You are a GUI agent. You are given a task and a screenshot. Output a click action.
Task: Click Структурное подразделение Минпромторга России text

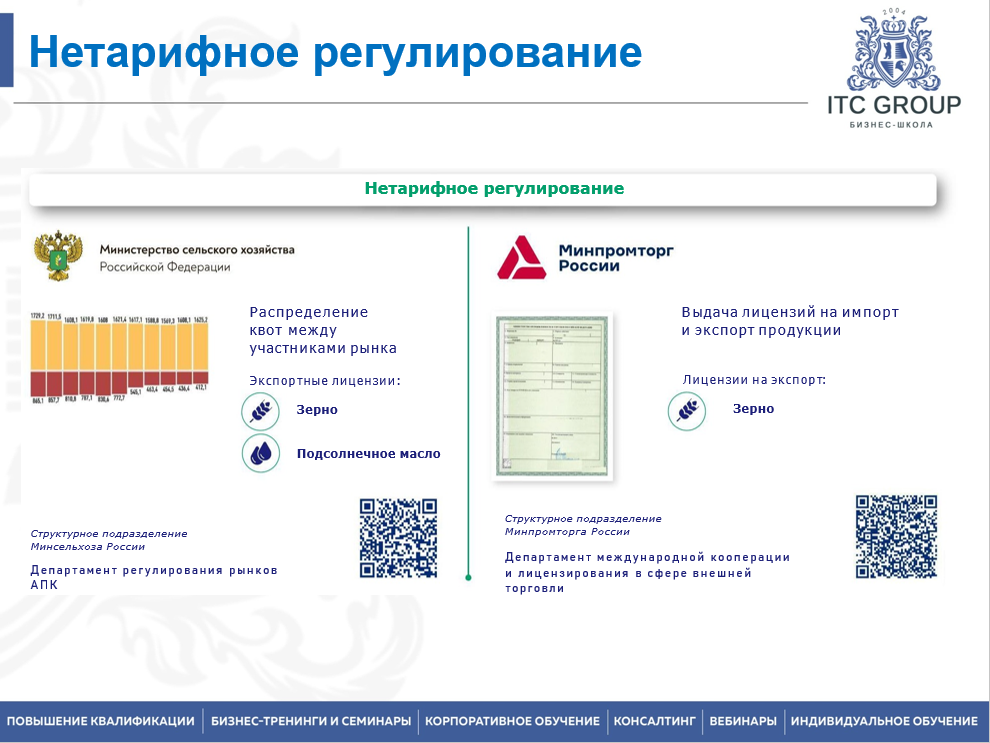coord(583,525)
